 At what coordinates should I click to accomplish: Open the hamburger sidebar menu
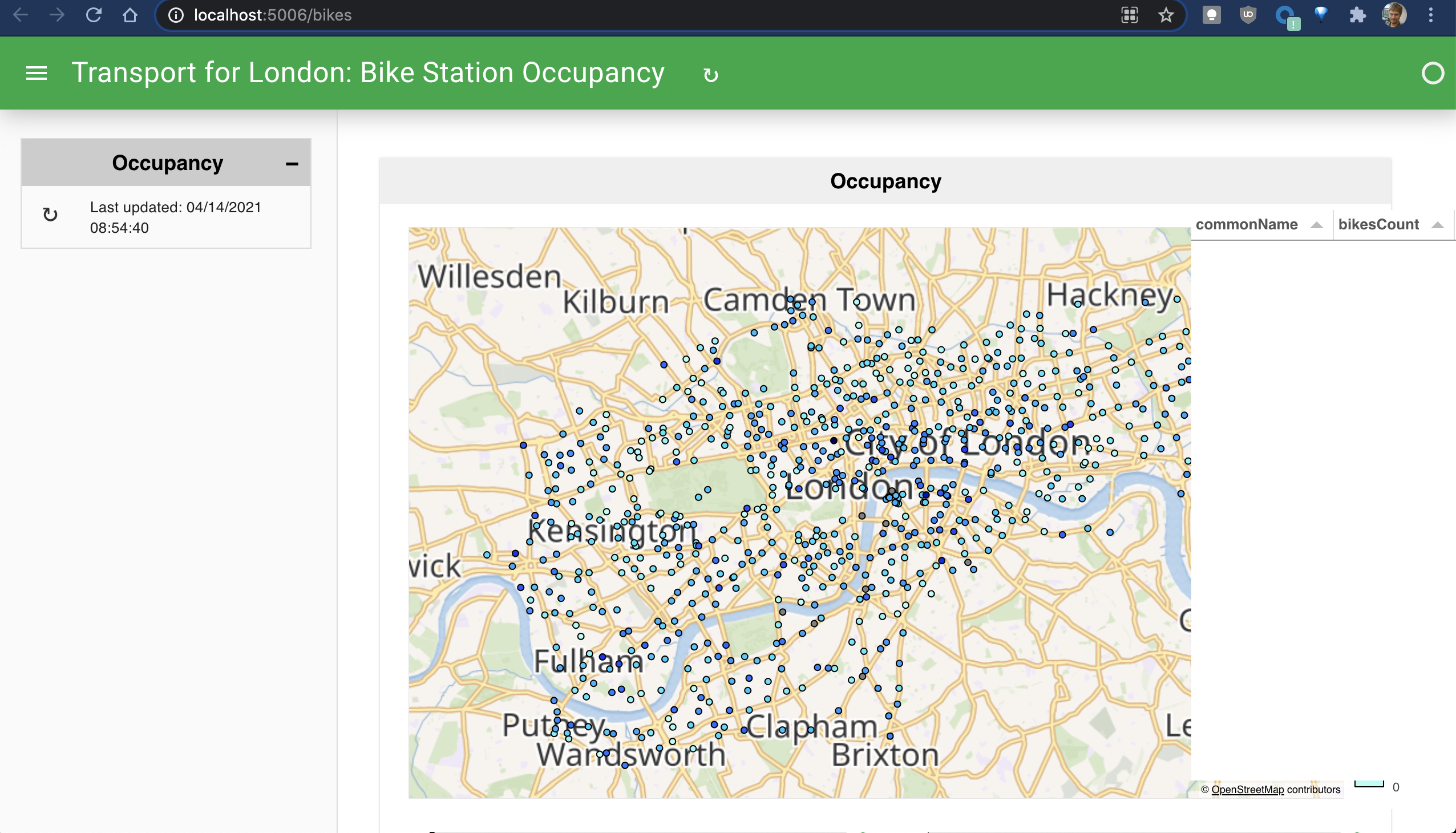pyautogui.click(x=37, y=73)
